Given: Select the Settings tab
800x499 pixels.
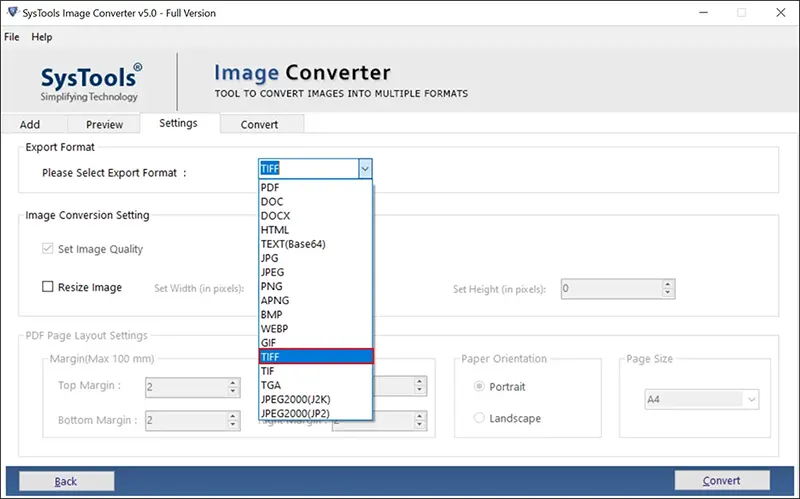Looking at the screenshot, I should [178, 123].
